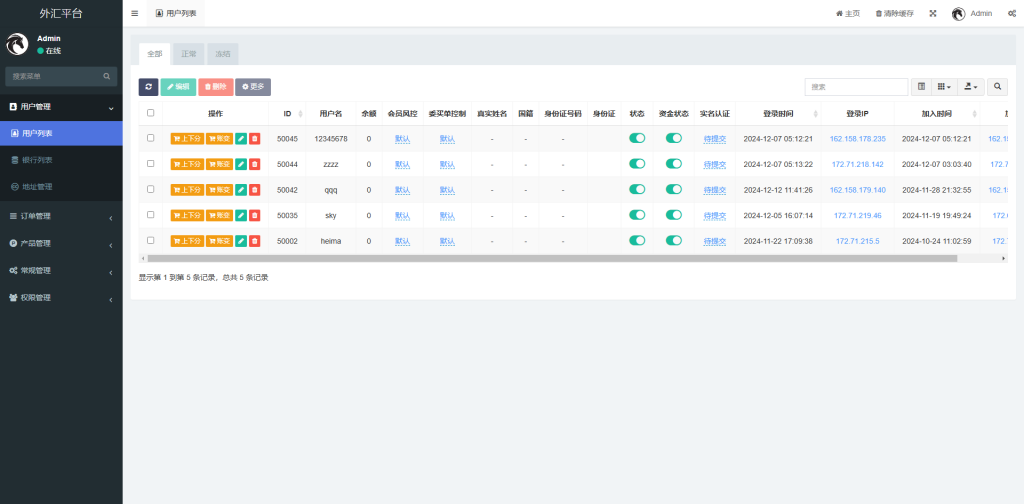The height and width of the screenshot is (504, 1024).
Task: Open the columns grid dropdown
Action: [944, 87]
